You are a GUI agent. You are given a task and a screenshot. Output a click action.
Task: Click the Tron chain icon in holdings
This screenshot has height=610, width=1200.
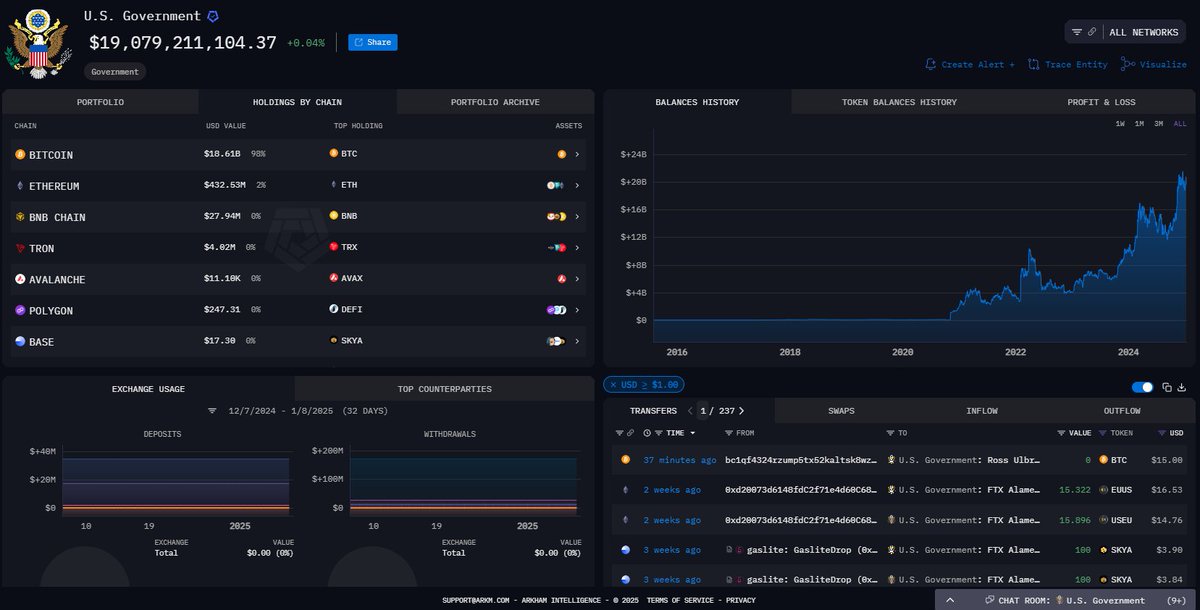click(19, 248)
